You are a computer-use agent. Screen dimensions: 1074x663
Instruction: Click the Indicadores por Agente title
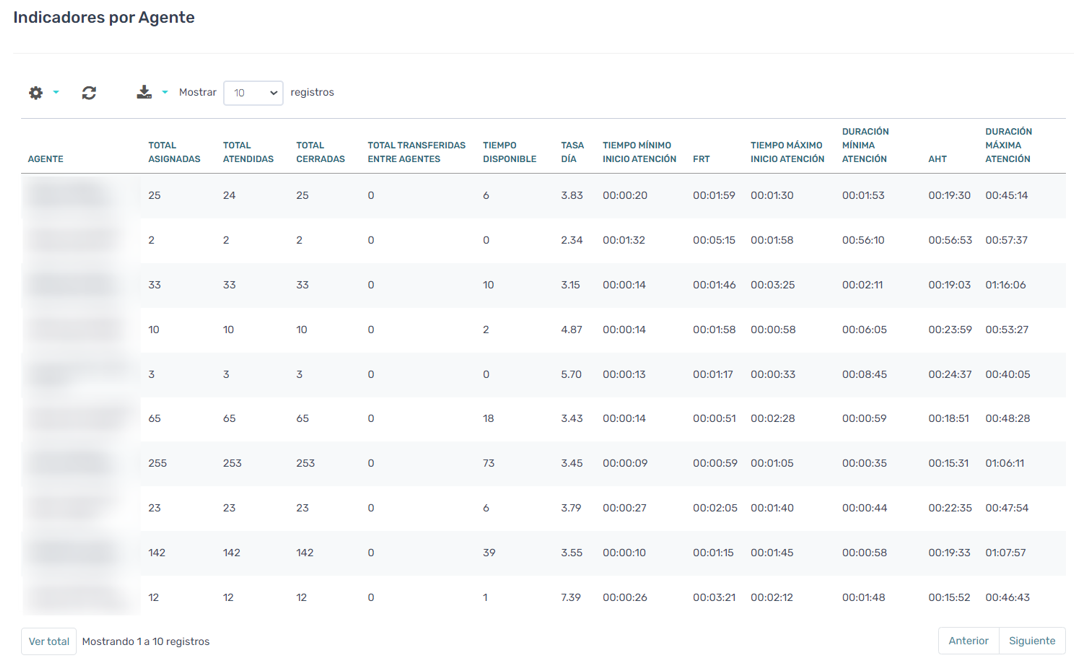click(x=104, y=17)
